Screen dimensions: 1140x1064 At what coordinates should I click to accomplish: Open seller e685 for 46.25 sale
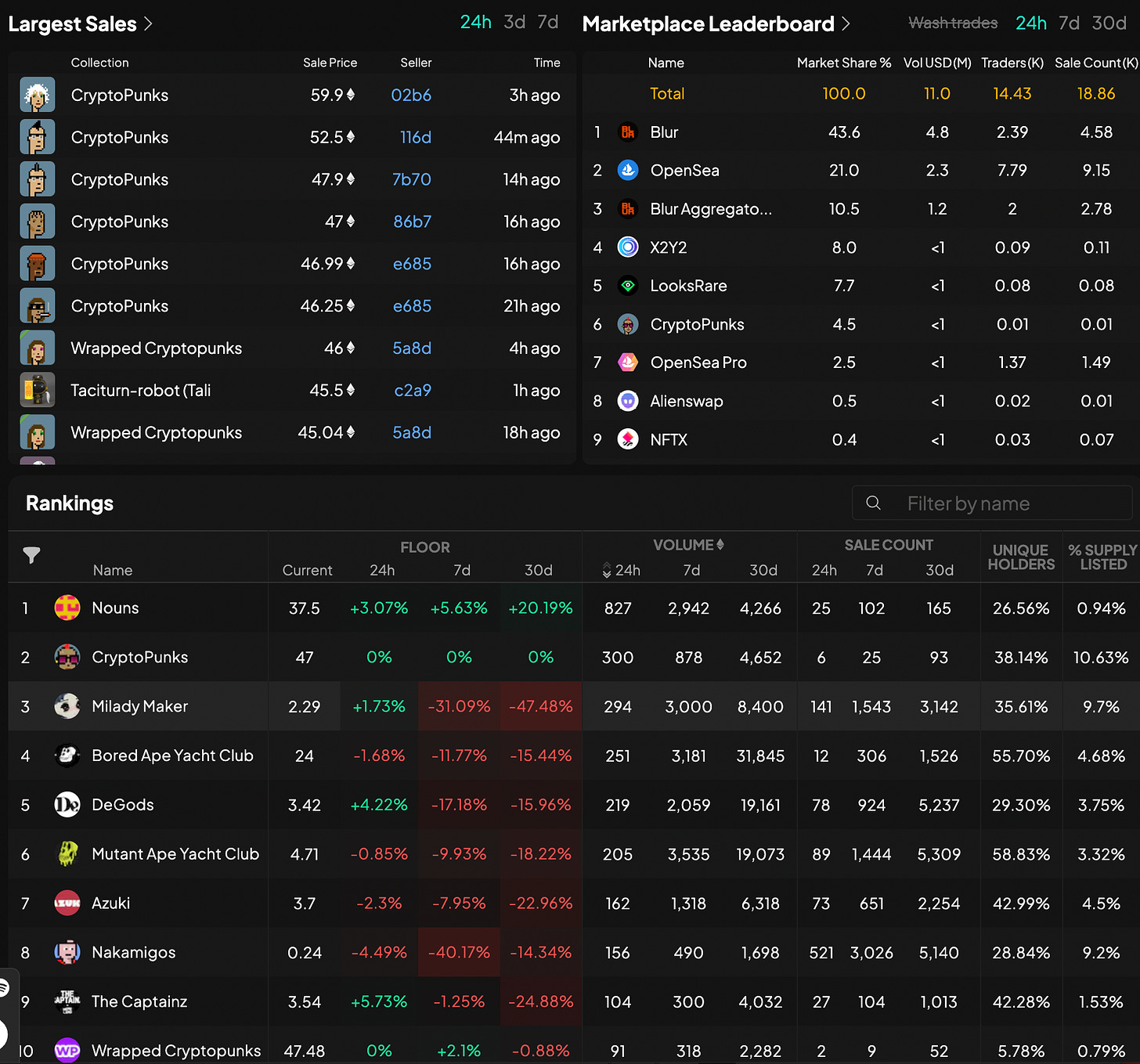click(x=412, y=306)
